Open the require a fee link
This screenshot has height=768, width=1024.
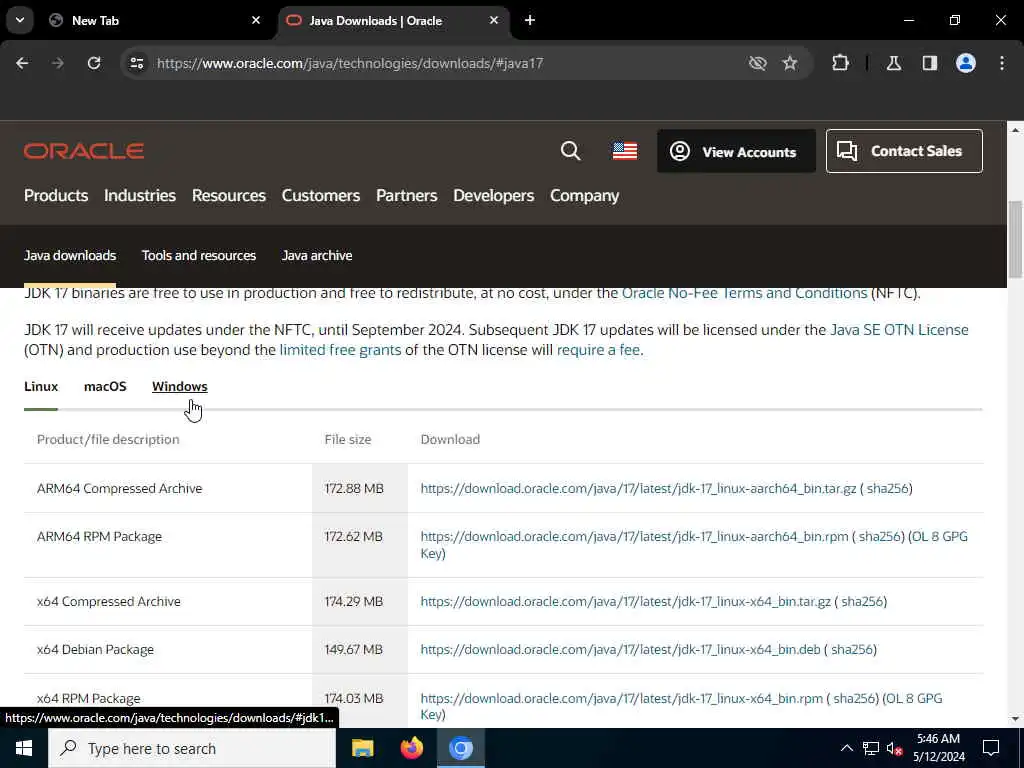click(x=598, y=350)
